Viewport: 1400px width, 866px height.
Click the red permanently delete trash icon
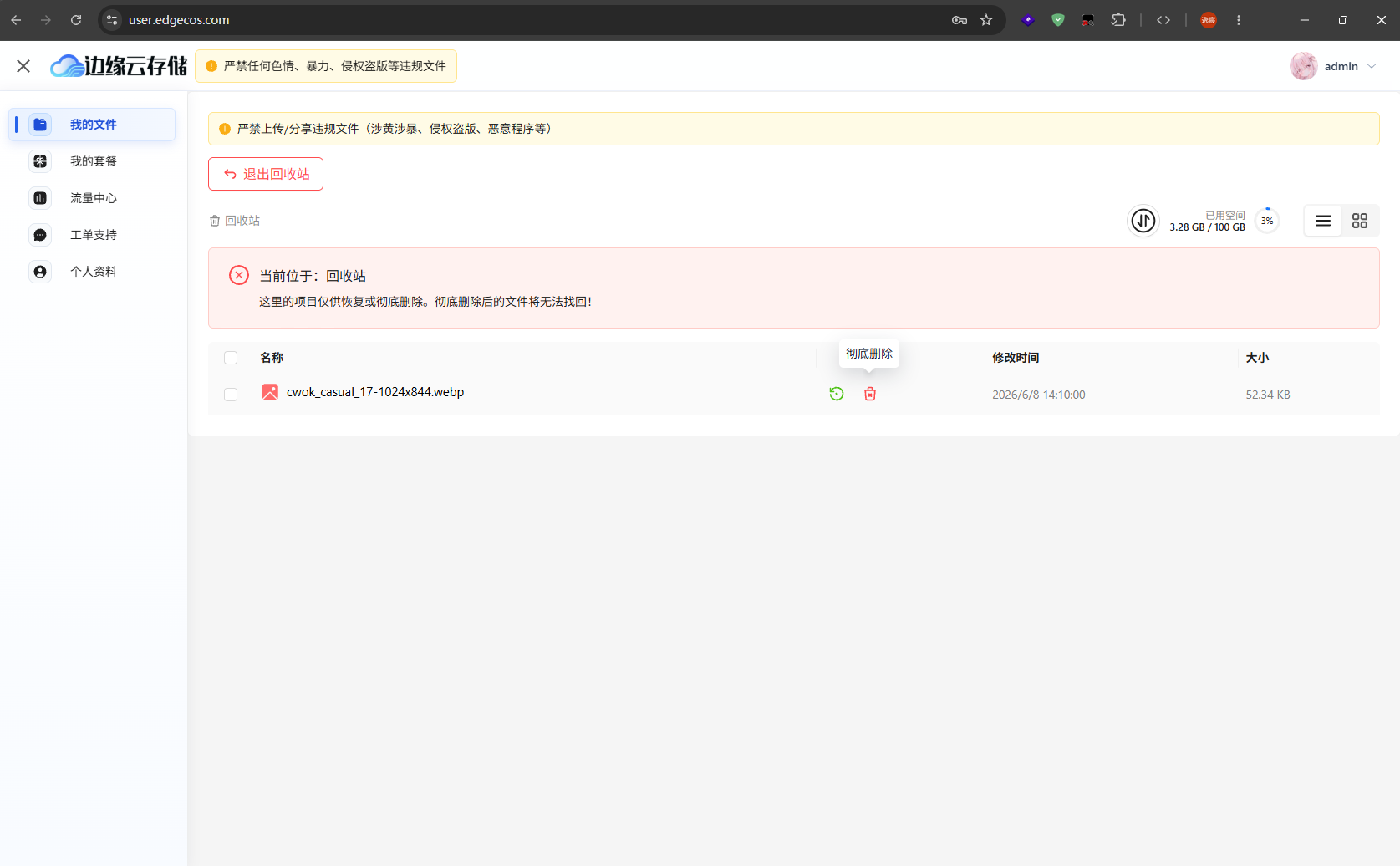[870, 394]
